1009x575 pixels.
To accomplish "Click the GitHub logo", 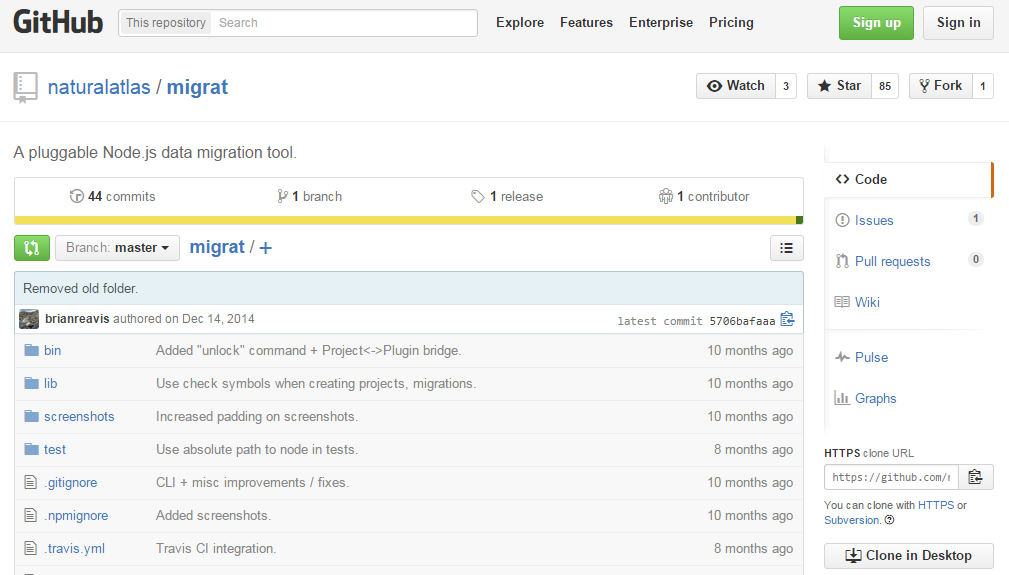I will coord(58,23).
